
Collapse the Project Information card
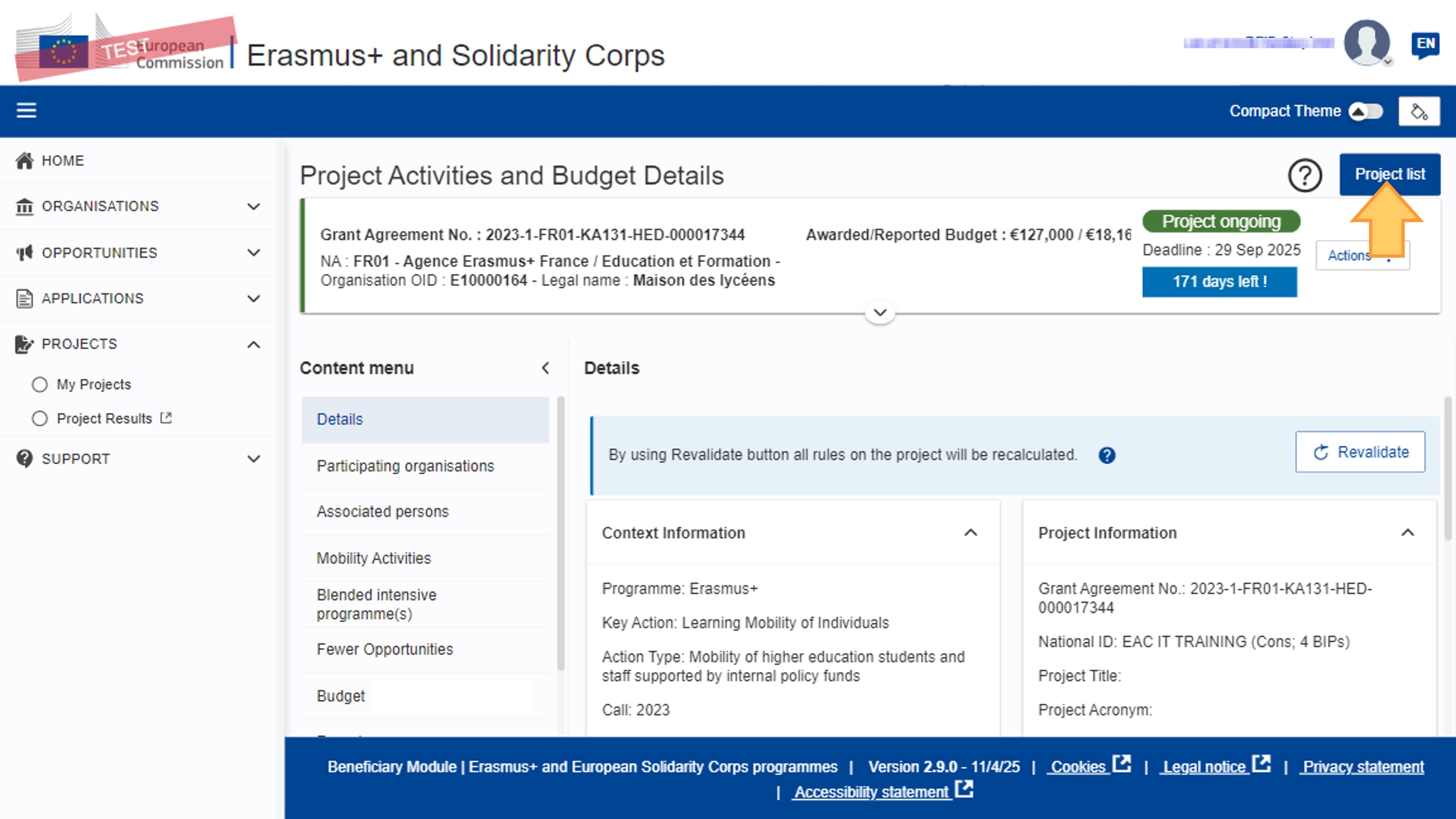click(x=1407, y=532)
